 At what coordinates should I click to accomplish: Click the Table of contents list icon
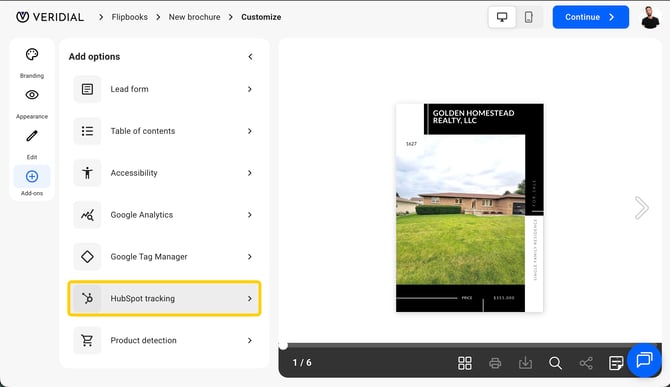[87, 131]
